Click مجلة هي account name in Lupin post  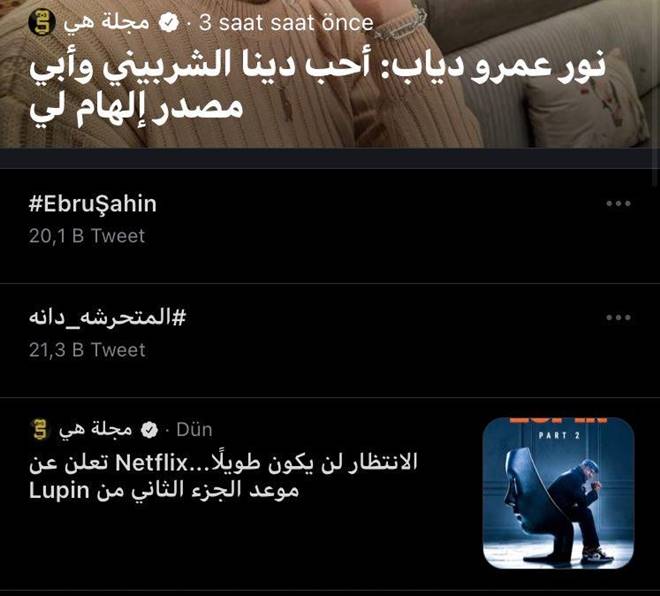click(x=96, y=430)
